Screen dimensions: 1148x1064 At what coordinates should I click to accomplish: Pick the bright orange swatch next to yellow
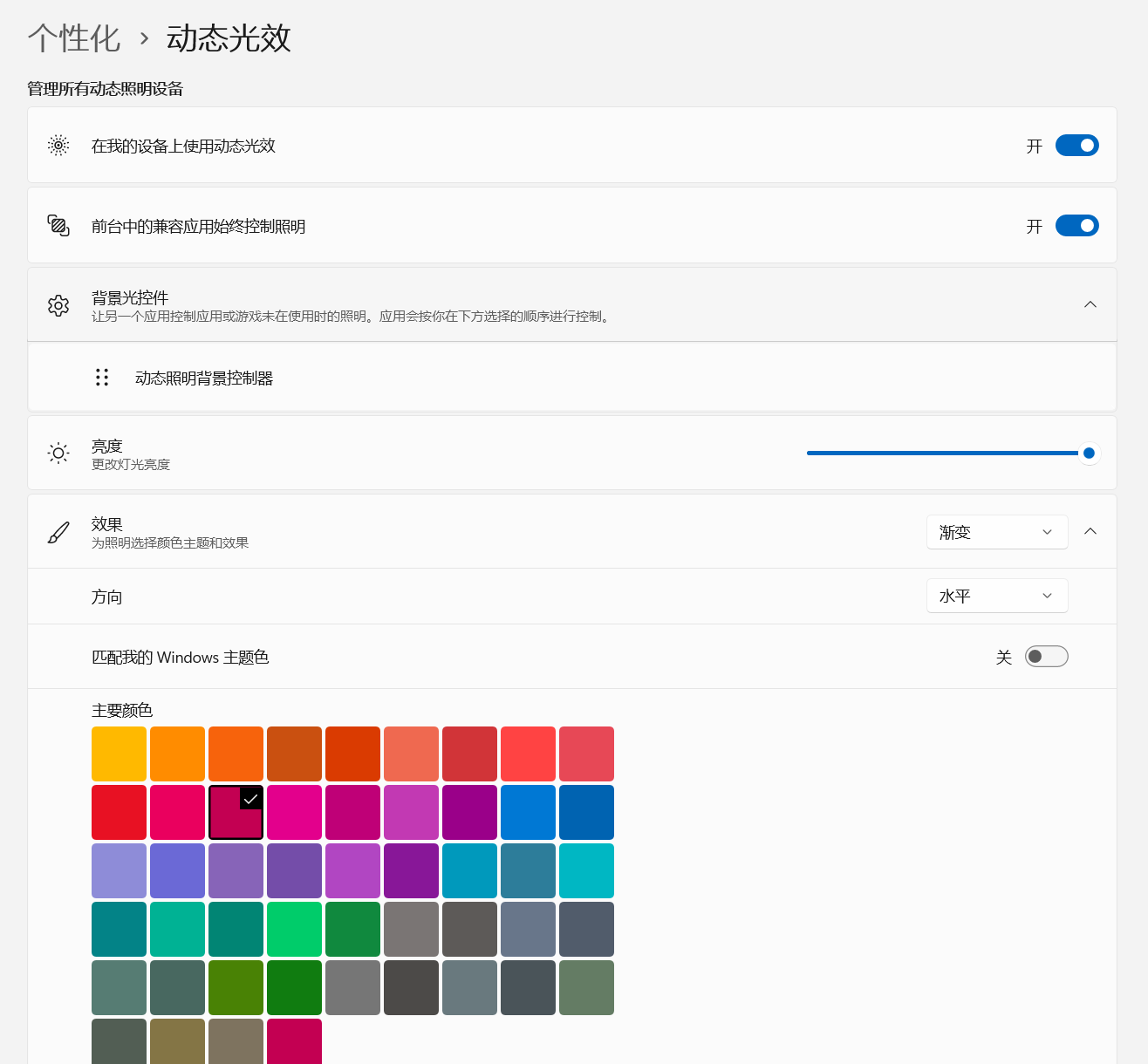pos(177,754)
